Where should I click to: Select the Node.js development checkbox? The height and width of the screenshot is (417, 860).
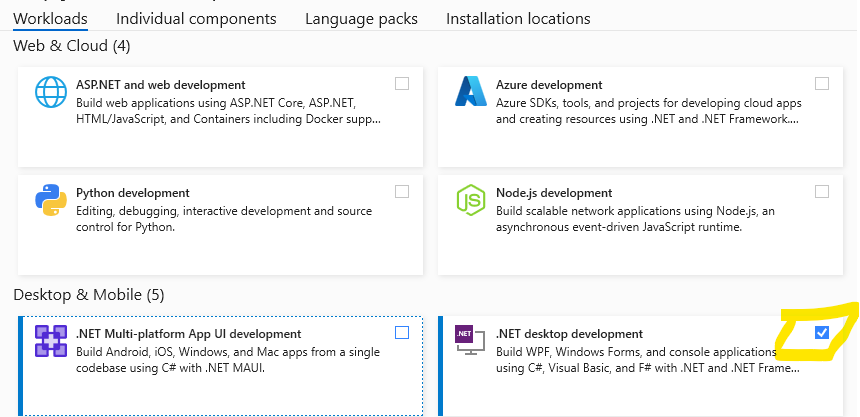822,191
